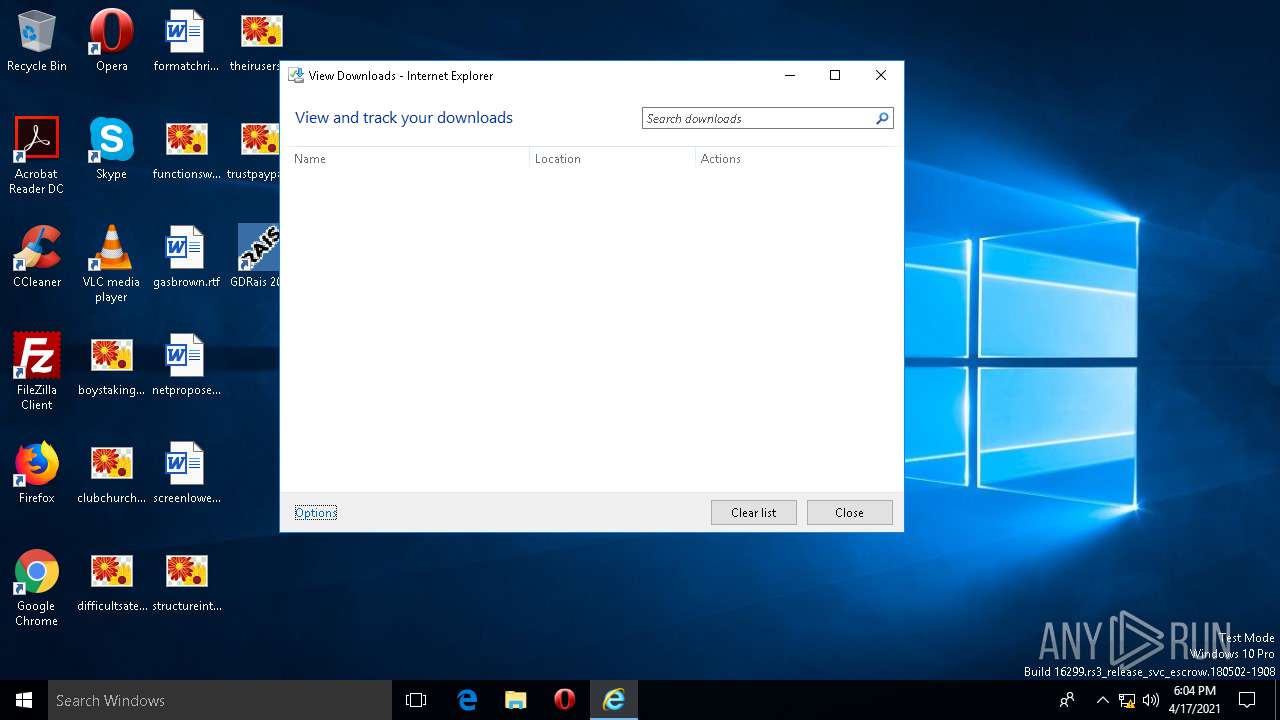Open Acrobat Reader DC desktop shortcut
1280x720 pixels.
pyautogui.click(x=37, y=156)
